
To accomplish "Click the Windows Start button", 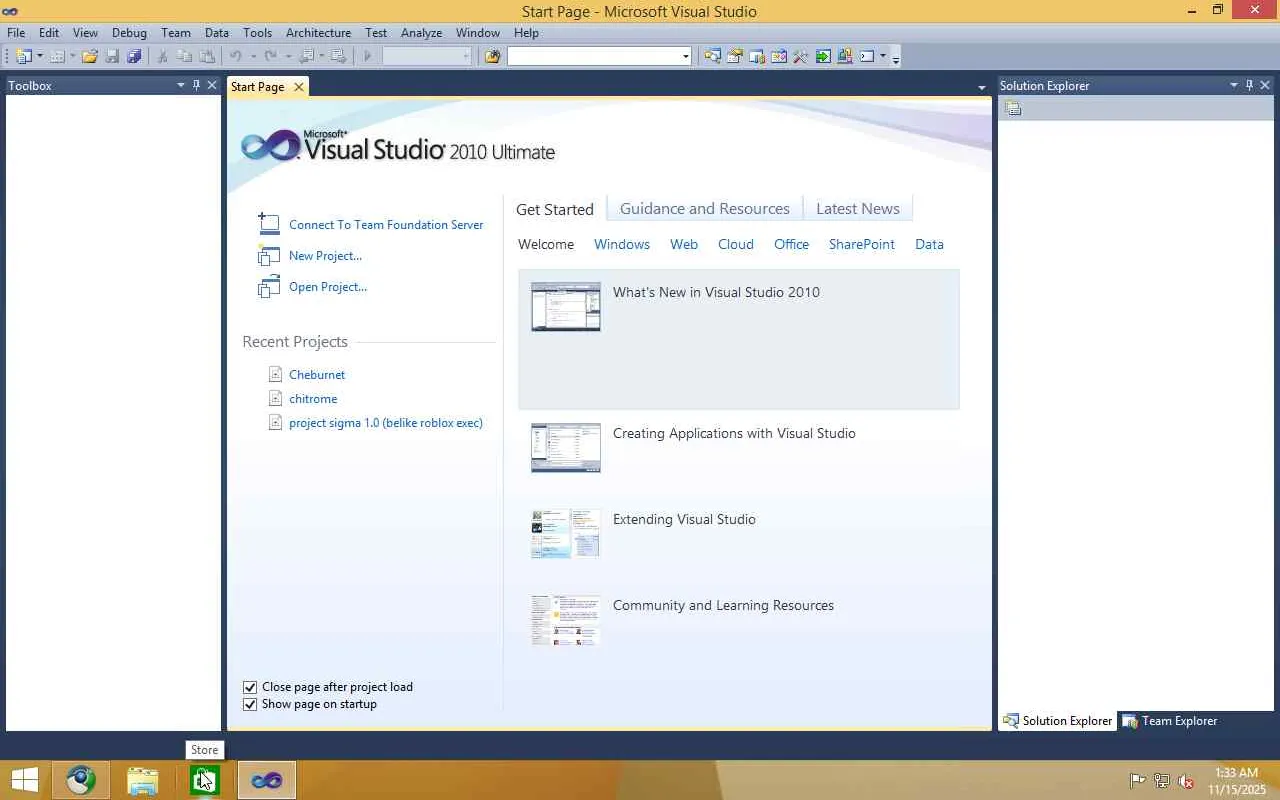I will tap(25, 780).
